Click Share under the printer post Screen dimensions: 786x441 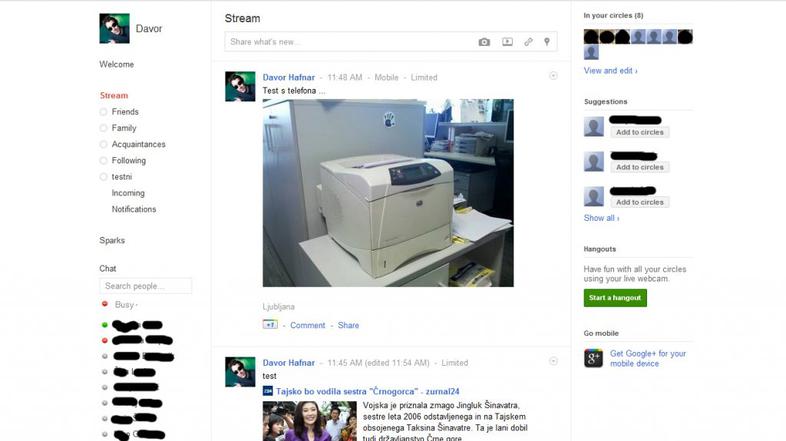[x=348, y=325]
